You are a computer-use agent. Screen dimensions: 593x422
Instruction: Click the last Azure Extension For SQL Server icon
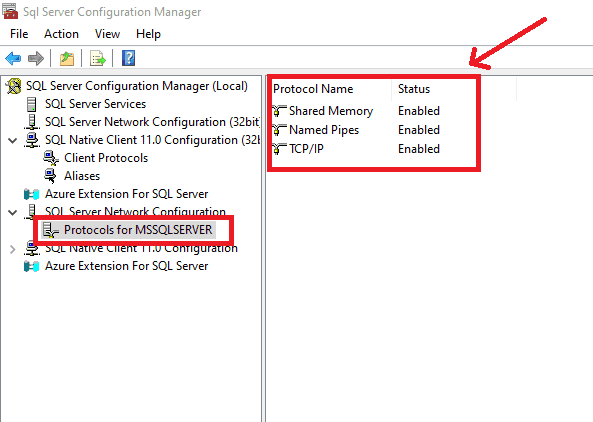(31, 266)
